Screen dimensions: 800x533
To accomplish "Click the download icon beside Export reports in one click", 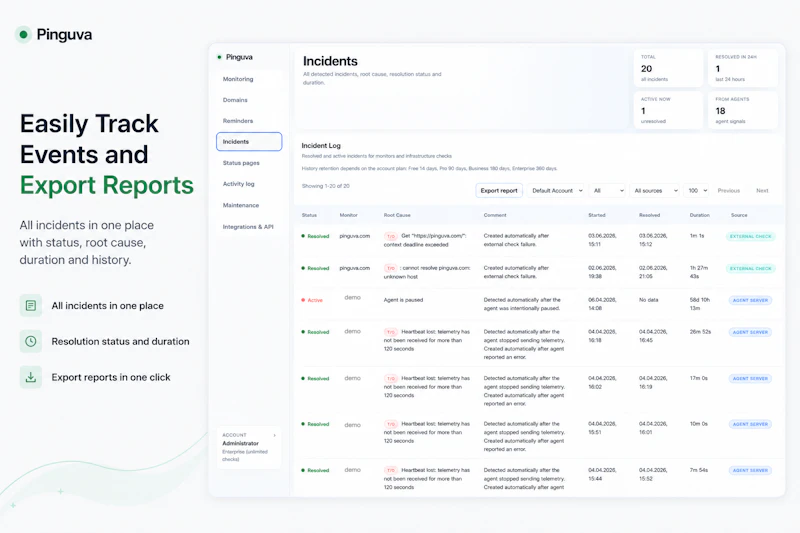I will [31, 377].
